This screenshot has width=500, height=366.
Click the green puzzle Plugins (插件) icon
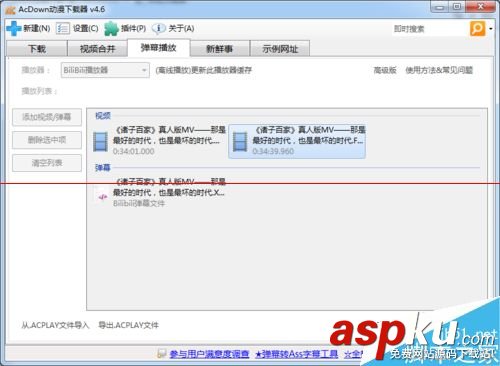pos(111,29)
